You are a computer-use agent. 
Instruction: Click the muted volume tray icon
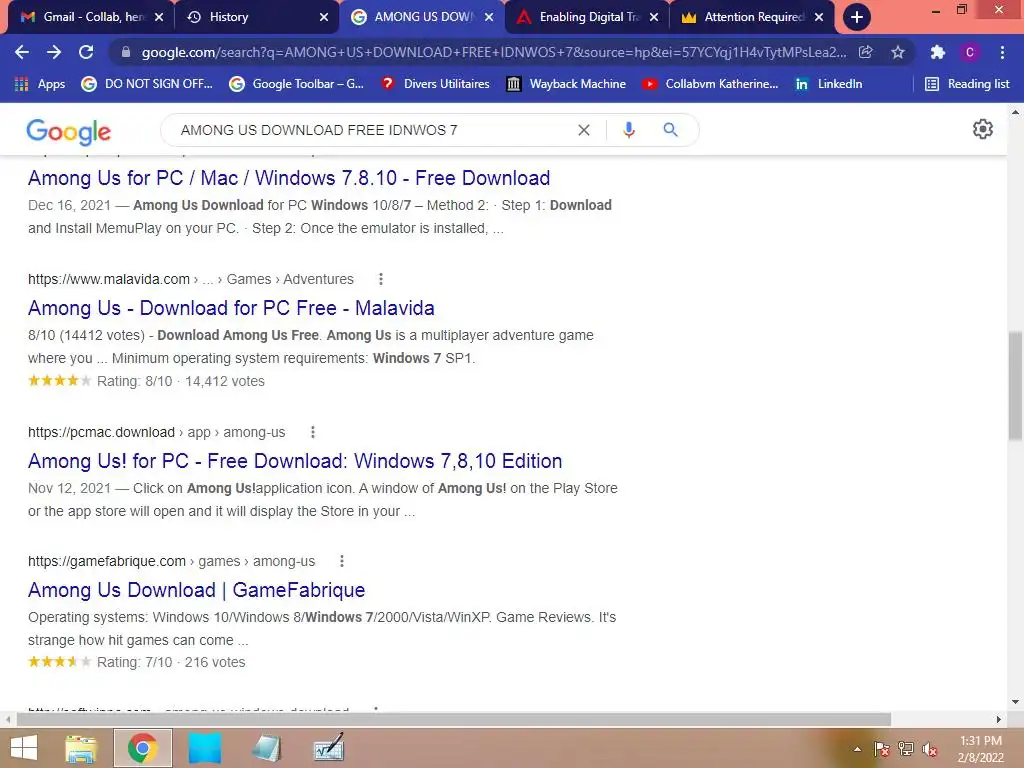pyautogui.click(x=930, y=749)
